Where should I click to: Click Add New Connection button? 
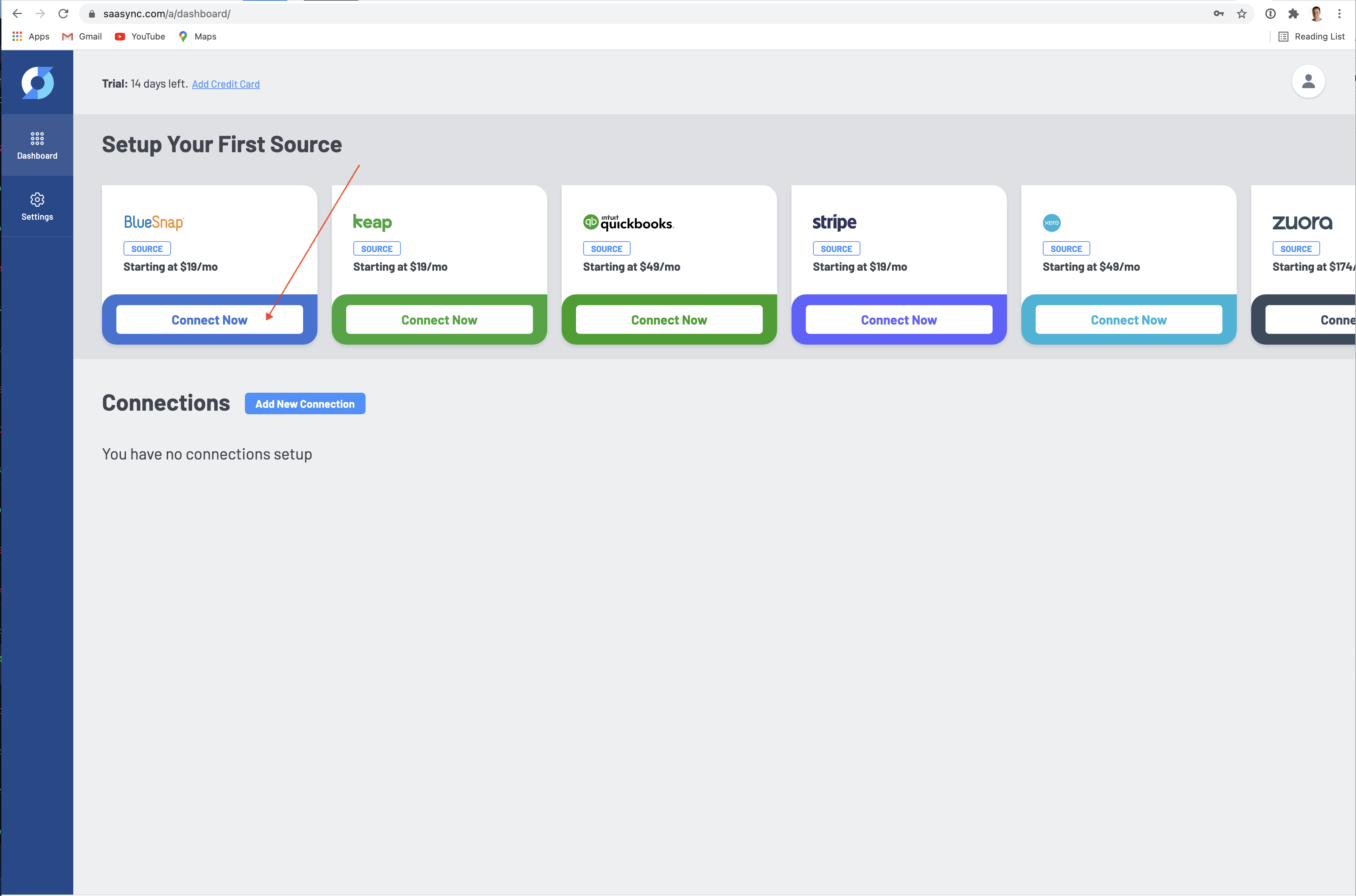pos(305,404)
